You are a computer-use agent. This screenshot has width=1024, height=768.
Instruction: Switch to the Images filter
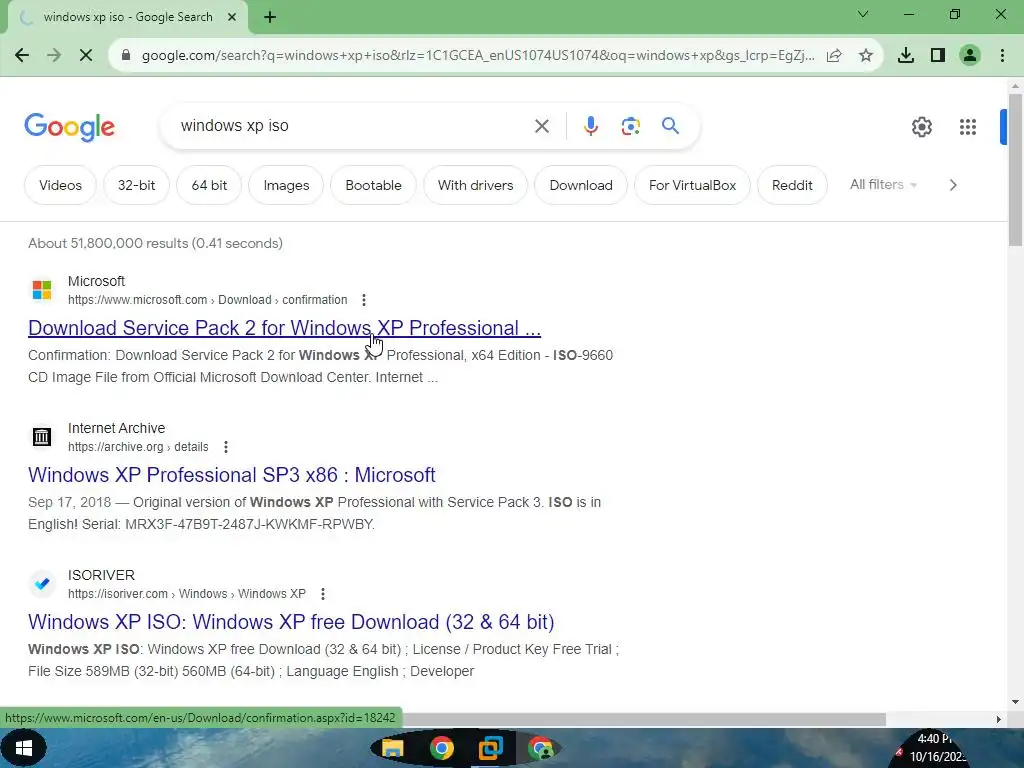pyautogui.click(x=286, y=185)
